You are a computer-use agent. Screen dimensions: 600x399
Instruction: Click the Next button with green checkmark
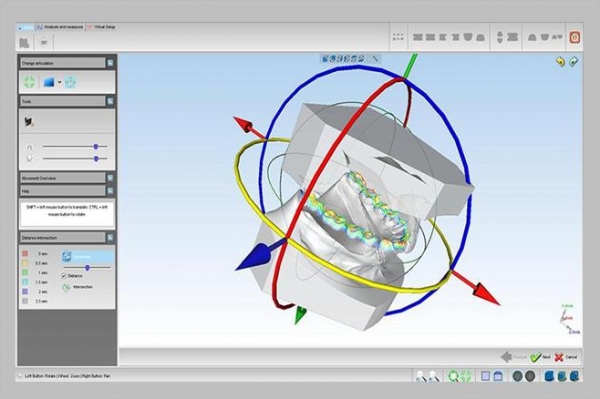point(541,357)
